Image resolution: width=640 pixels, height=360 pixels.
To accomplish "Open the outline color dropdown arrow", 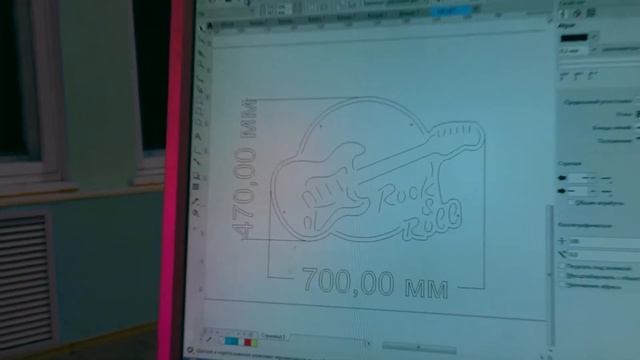I will click(x=594, y=38).
